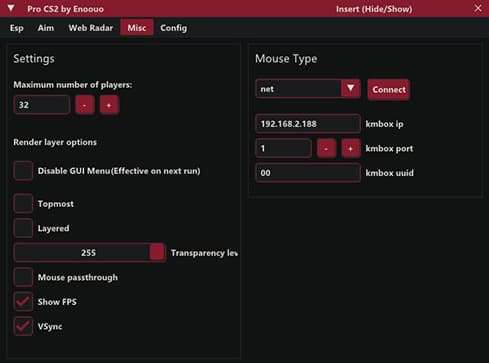Click the maximum players input field
The width and height of the screenshot is (489, 363).
42,105
